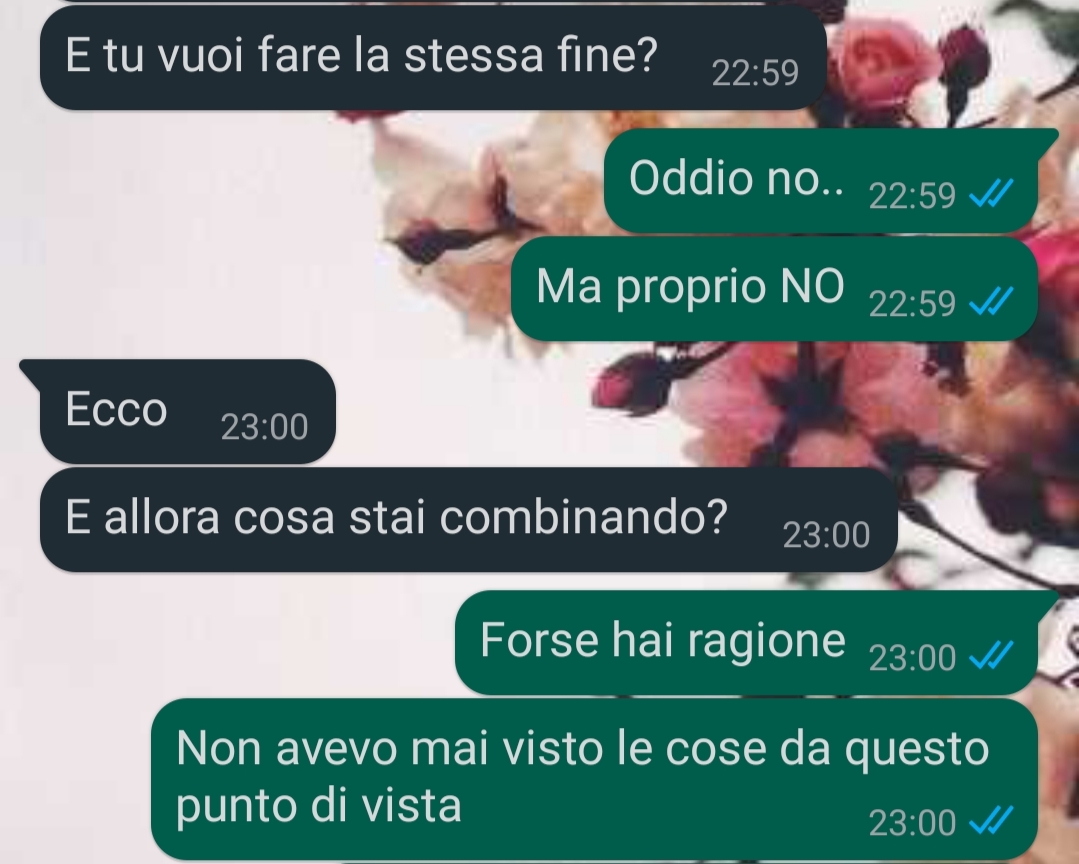The image size is (1079, 864).
Task: Tap the word 'combinando?' in received message
Action: point(584,517)
